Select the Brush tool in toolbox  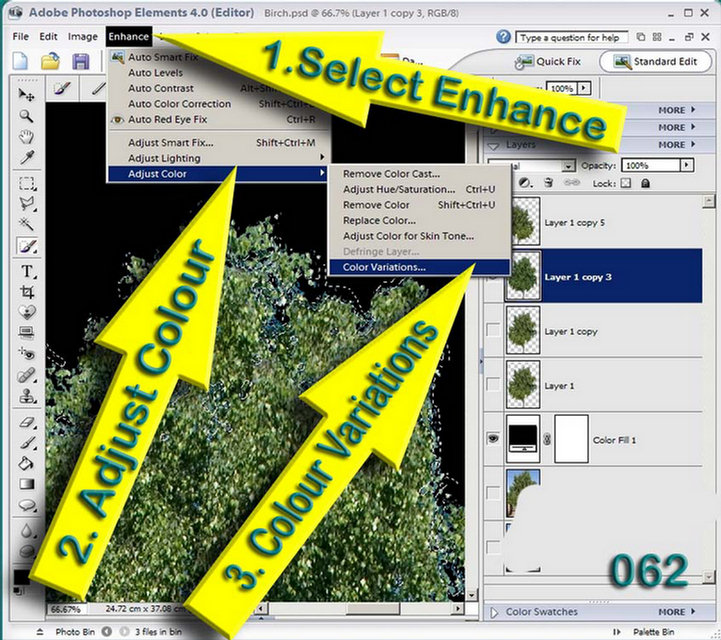tap(28, 443)
